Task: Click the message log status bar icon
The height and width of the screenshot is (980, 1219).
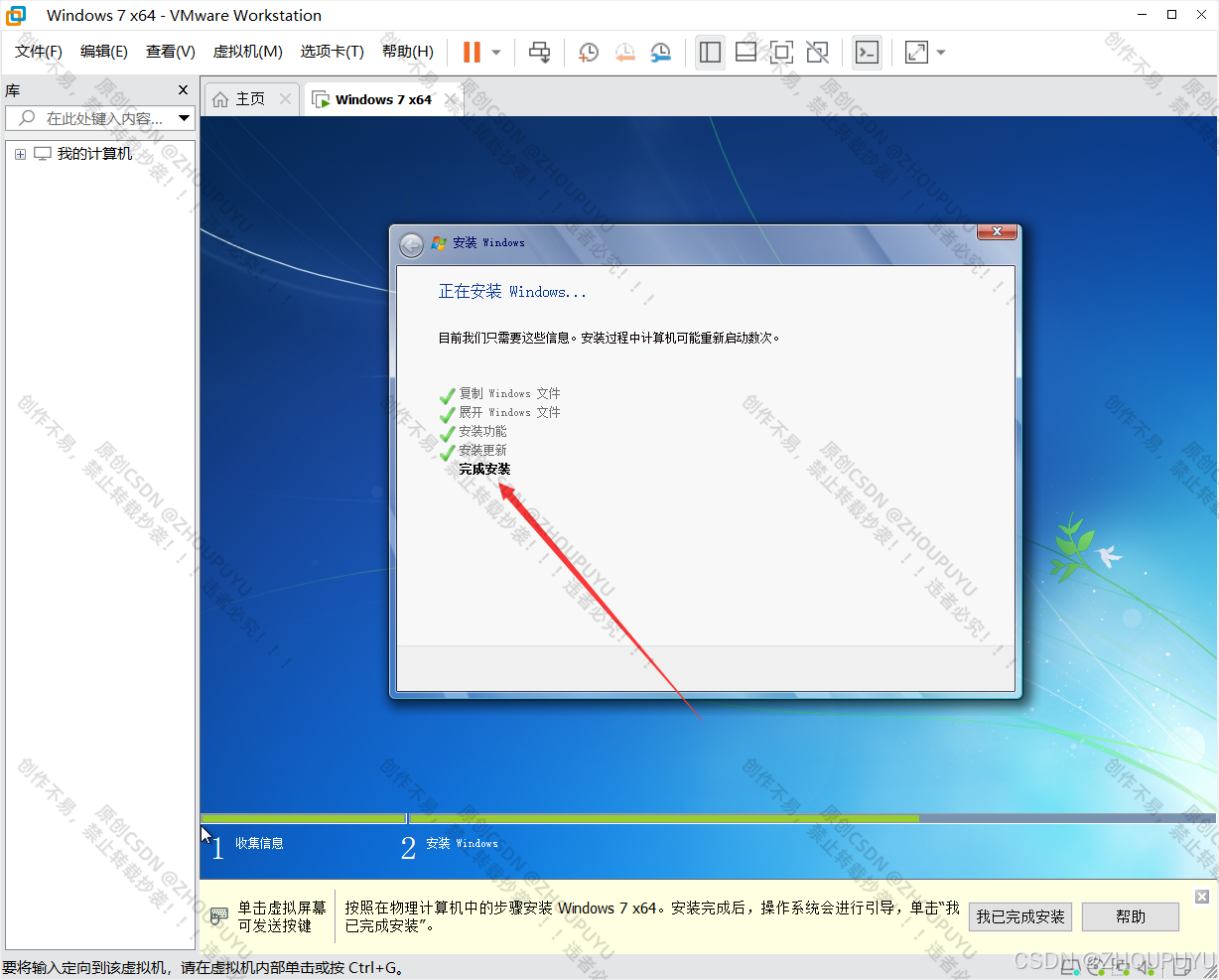Action: point(1183,966)
